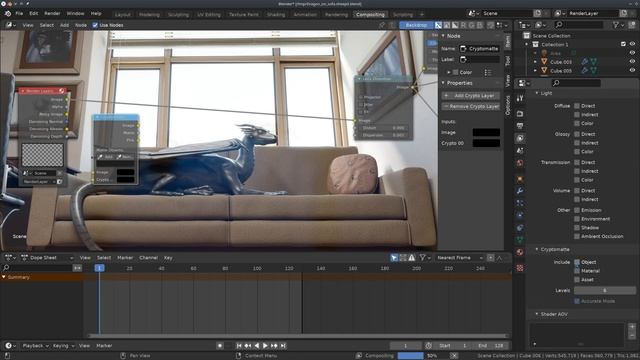Open the timeline editor type icon

[x=10, y=346]
